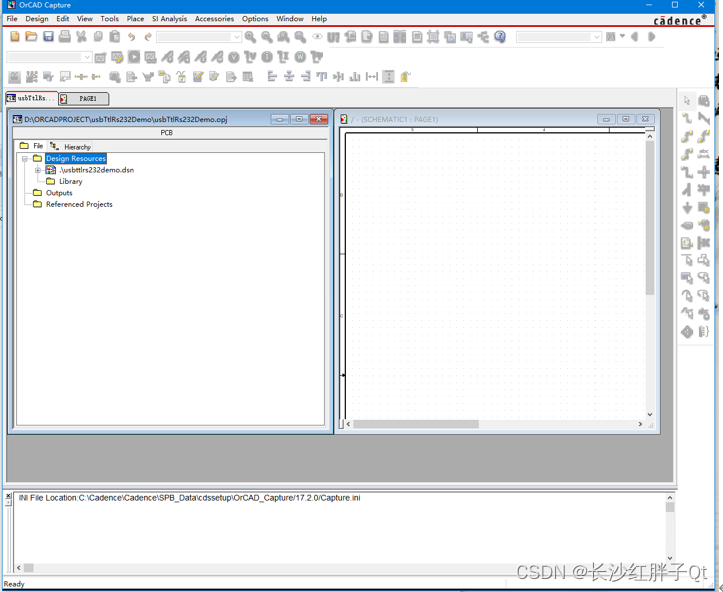The height and width of the screenshot is (592, 723).
Task: Click the small down arrow beside search options icon
Action: [x=622, y=36]
